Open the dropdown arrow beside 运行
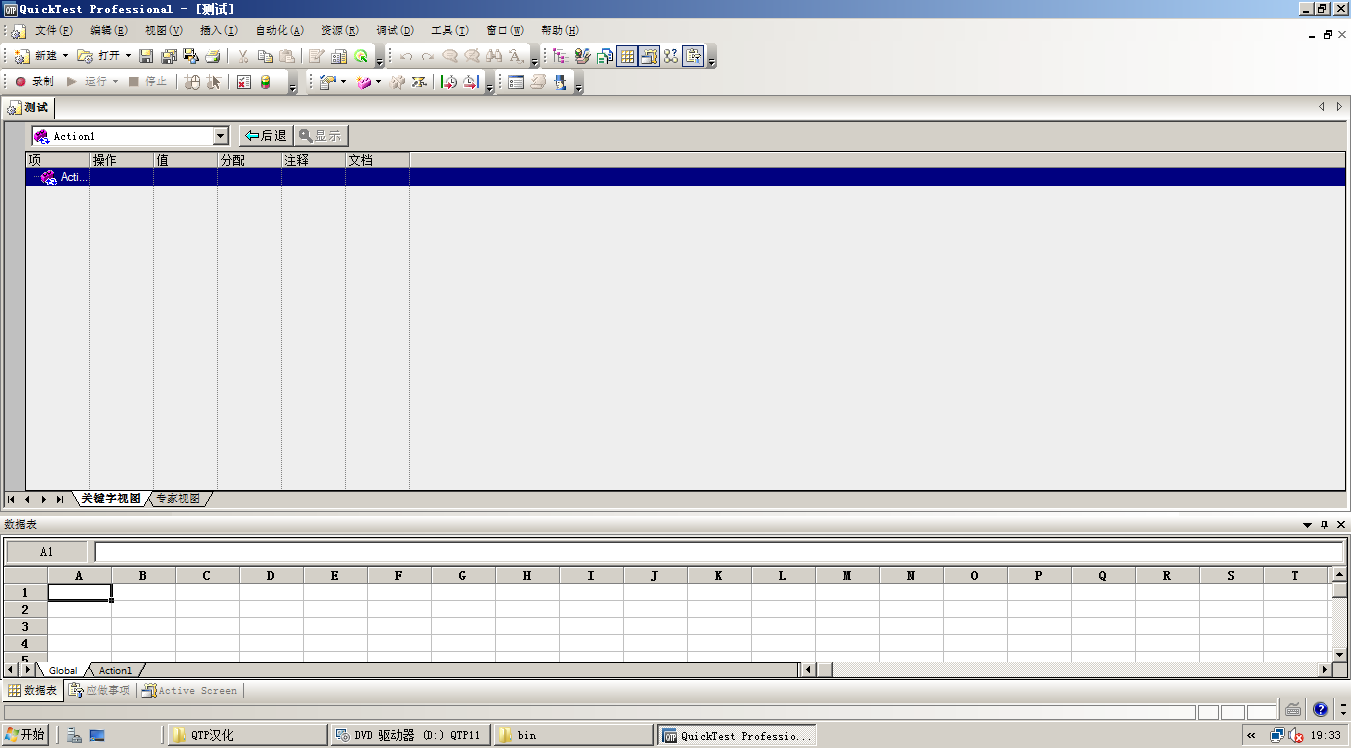The image size is (1351, 748). [115, 82]
